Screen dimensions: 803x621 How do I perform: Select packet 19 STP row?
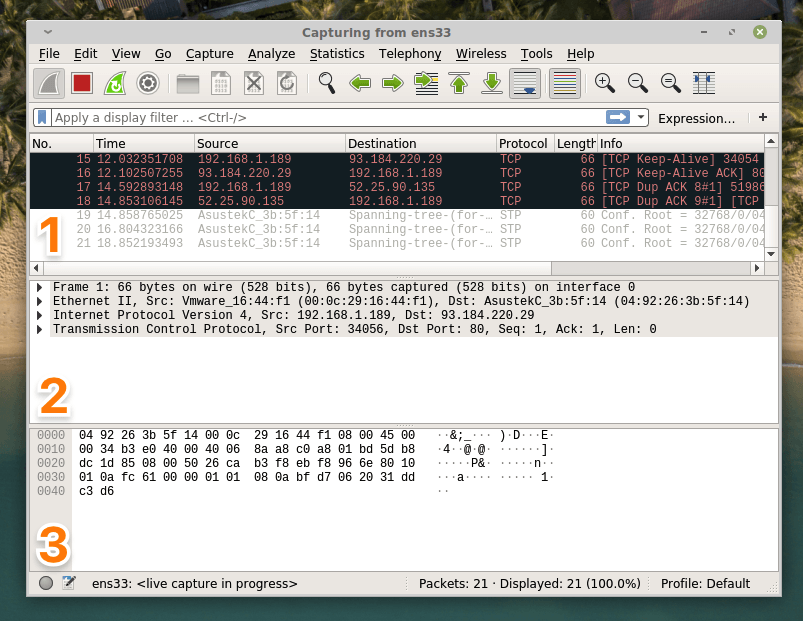397,215
